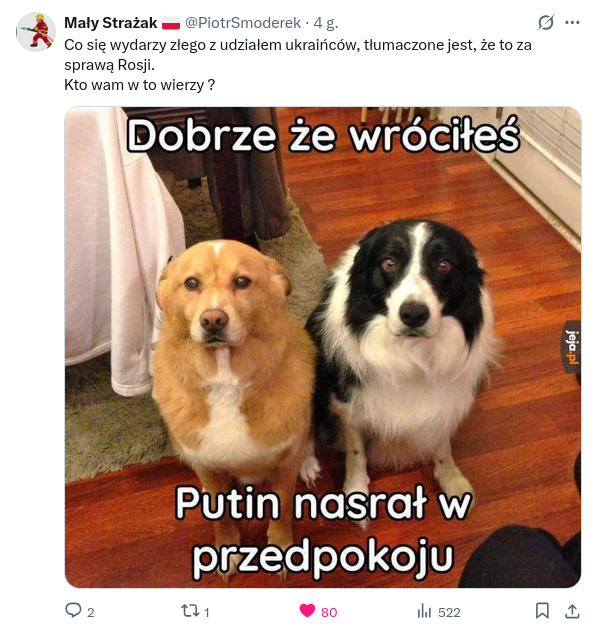Open the Mały Strażak display name link
This screenshot has width=598, height=633.
point(111,23)
